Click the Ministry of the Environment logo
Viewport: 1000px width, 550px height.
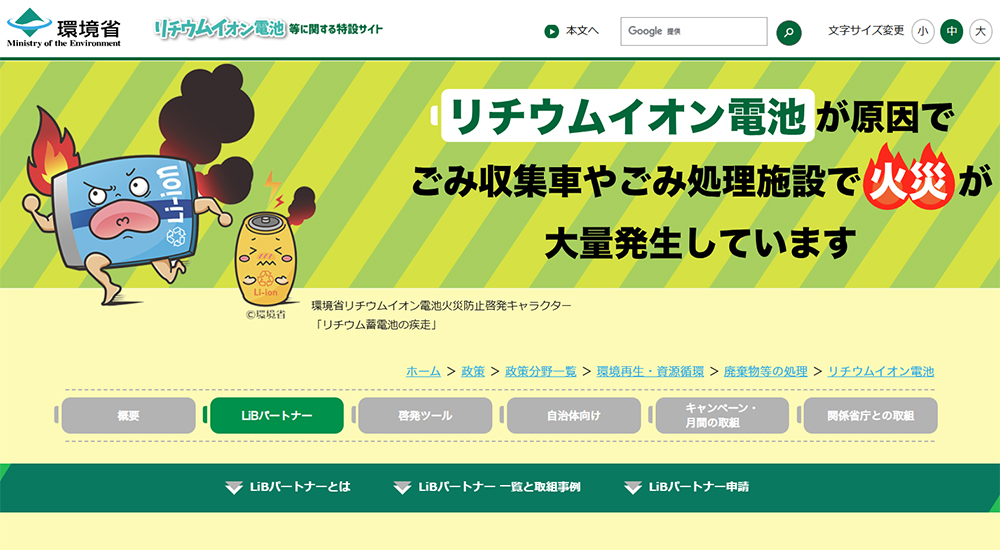click(x=63, y=28)
